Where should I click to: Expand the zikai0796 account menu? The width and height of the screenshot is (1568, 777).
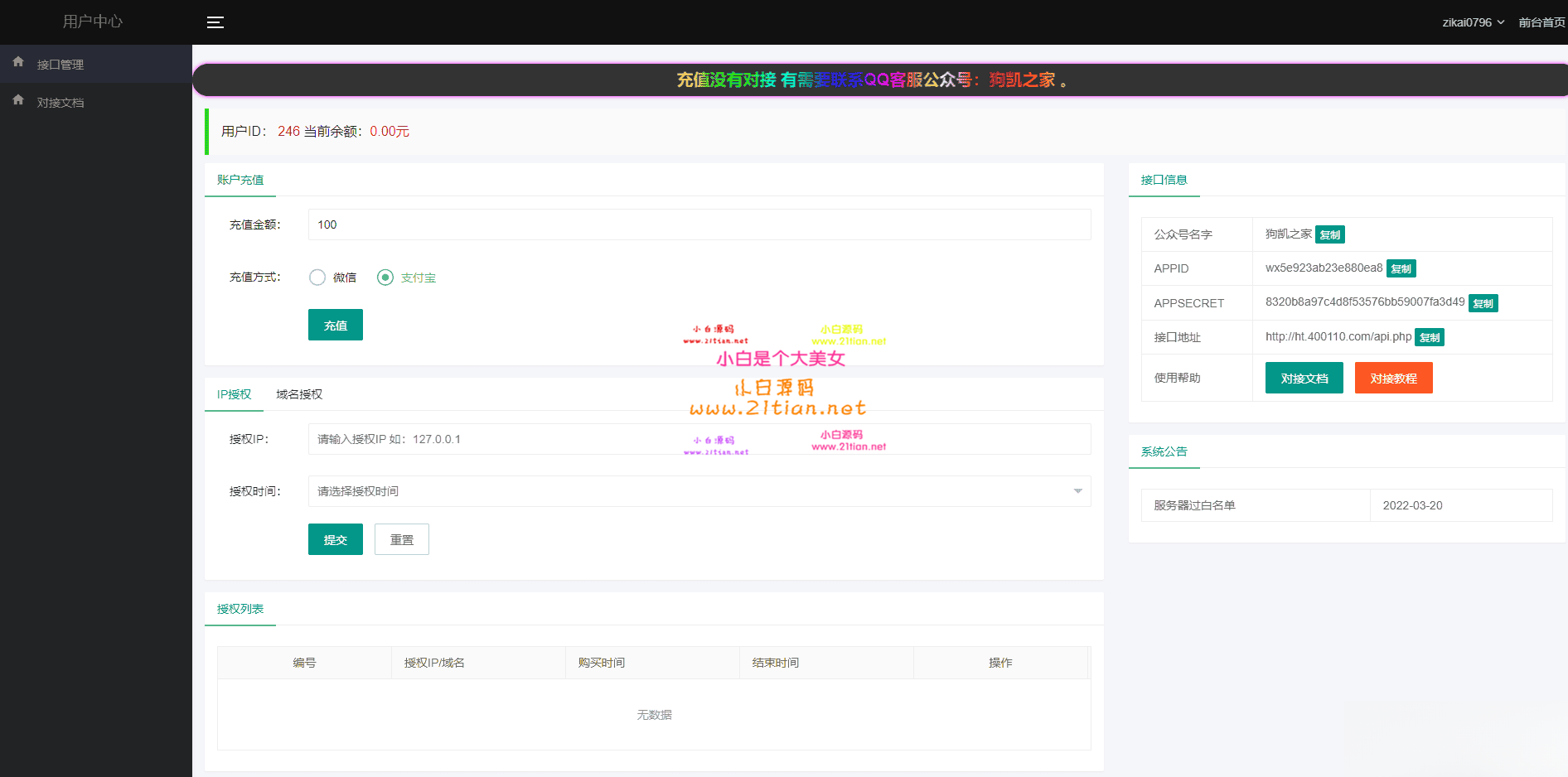tap(1473, 22)
